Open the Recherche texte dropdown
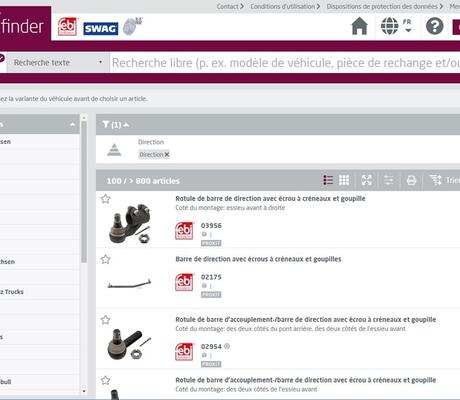Screen dimensions: 460x400 tap(58, 62)
